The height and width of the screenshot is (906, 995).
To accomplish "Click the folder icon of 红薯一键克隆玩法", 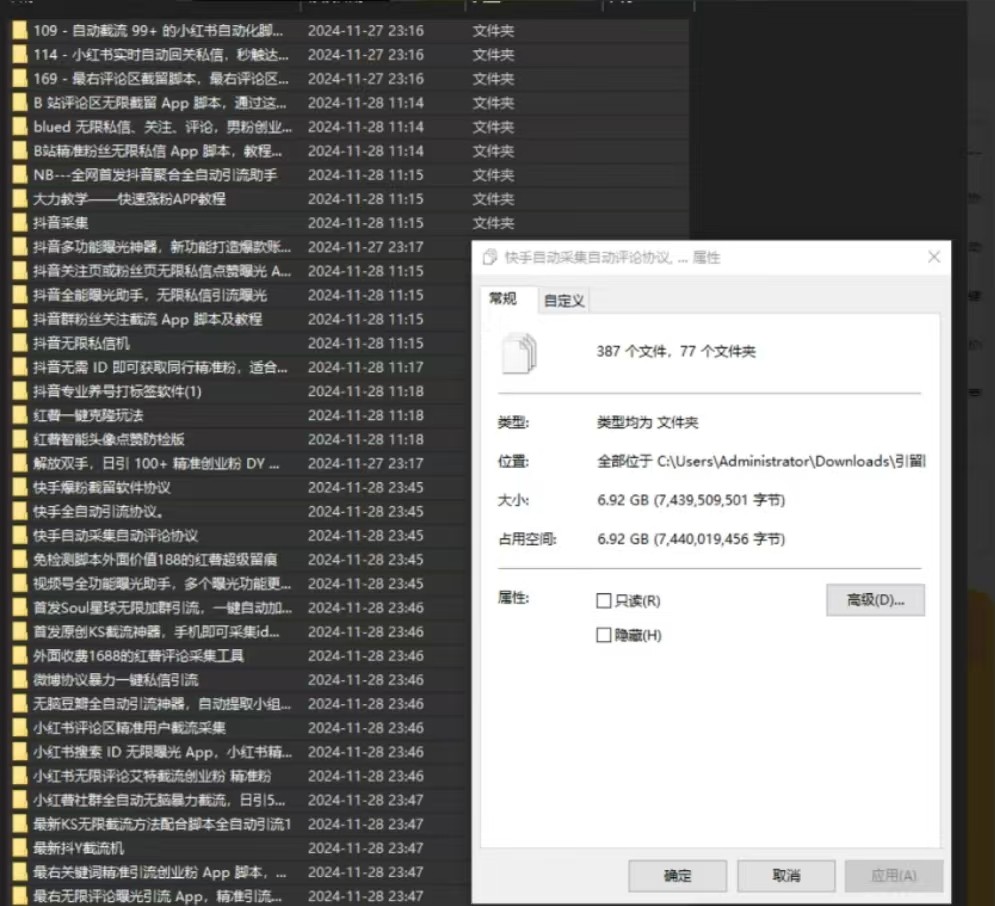I will click(19, 415).
